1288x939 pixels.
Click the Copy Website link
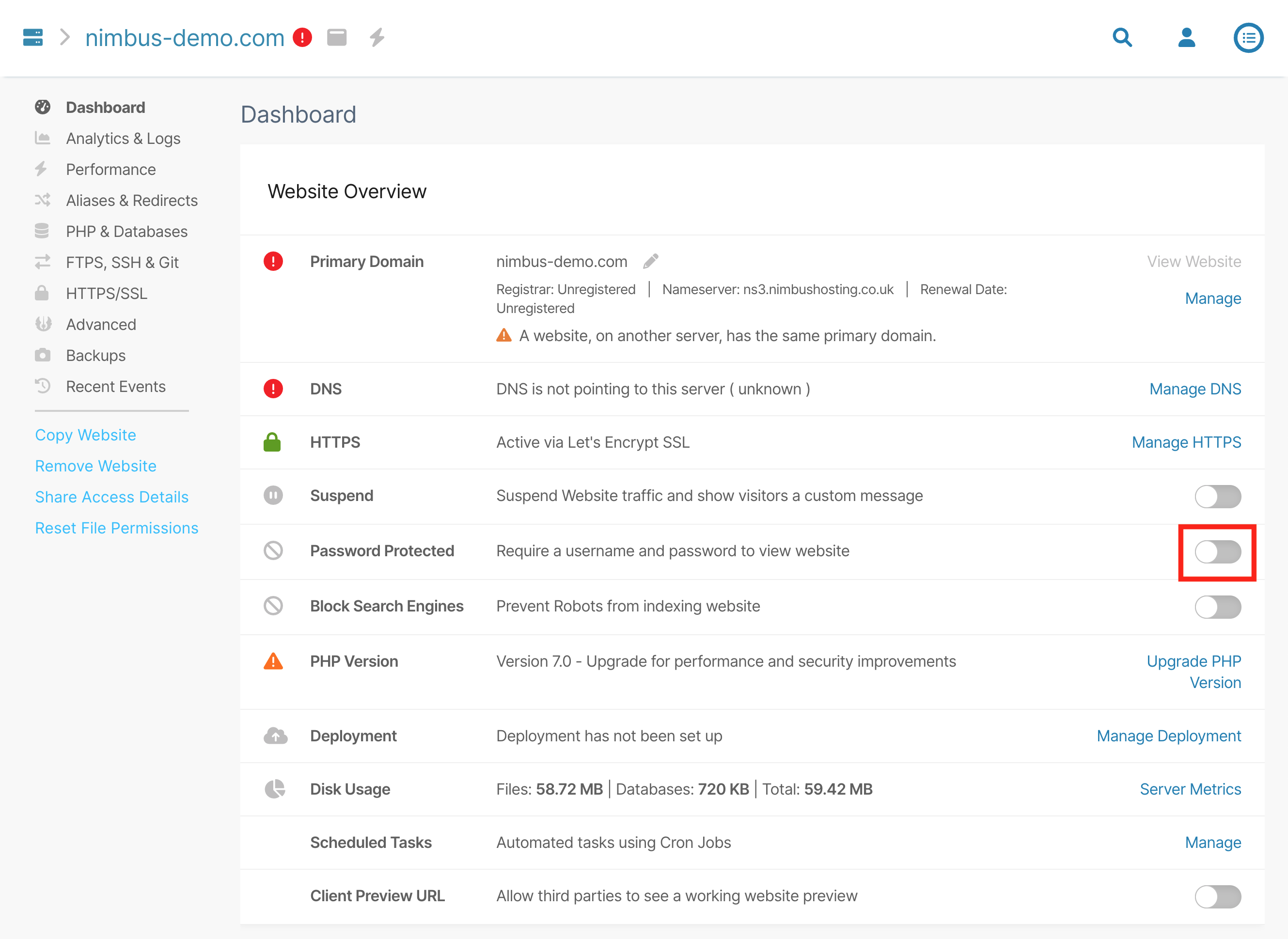point(85,435)
